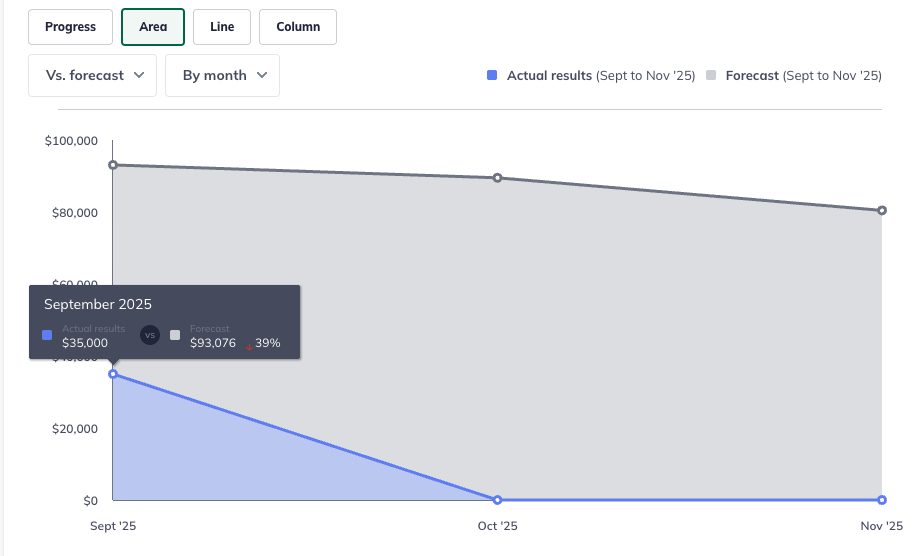Viewport: 923px width, 556px height.
Task: Click the 39% decrease indicator in tooltip
Action: tap(263, 343)
